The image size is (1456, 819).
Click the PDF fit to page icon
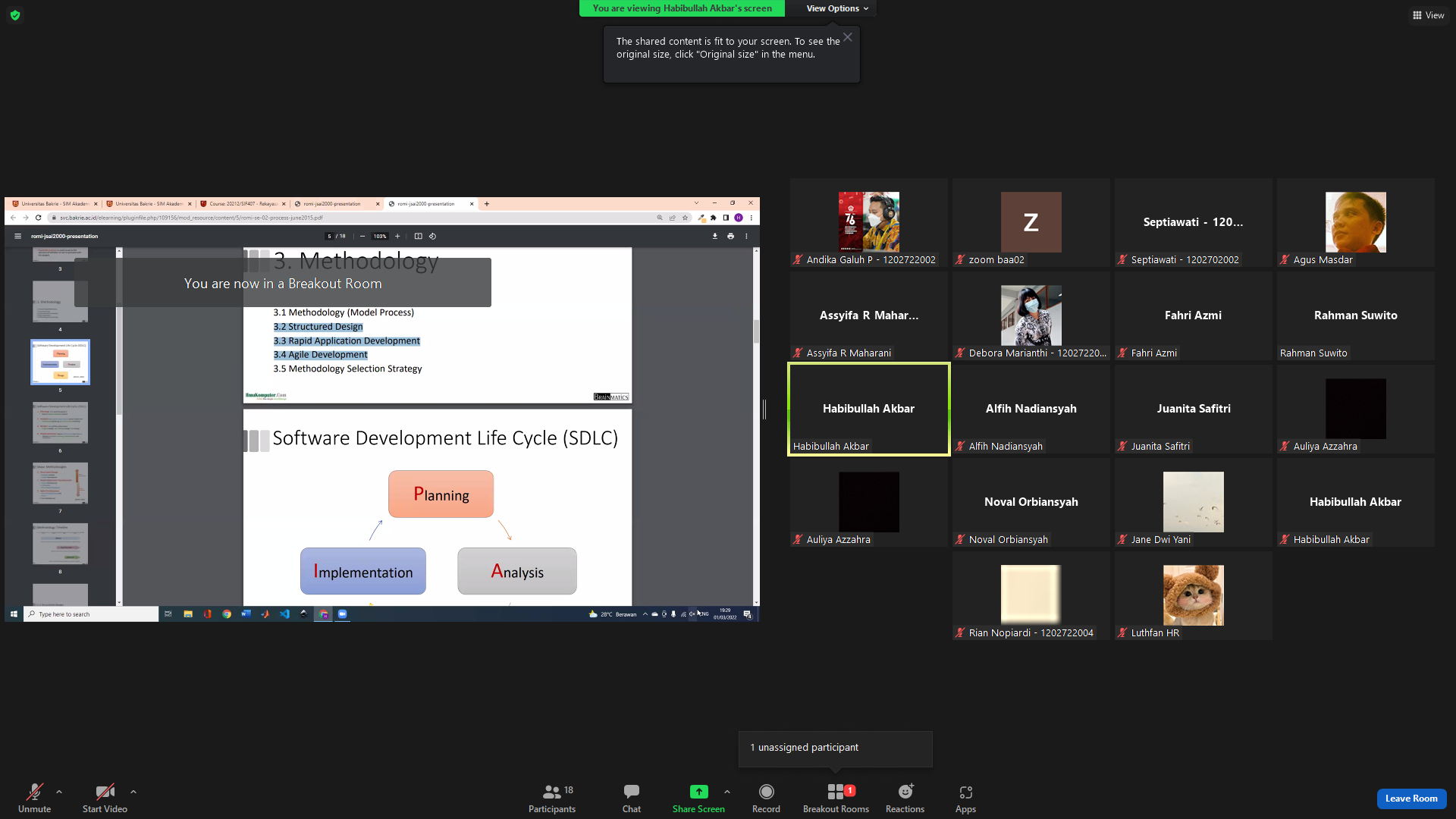point(418,236)
